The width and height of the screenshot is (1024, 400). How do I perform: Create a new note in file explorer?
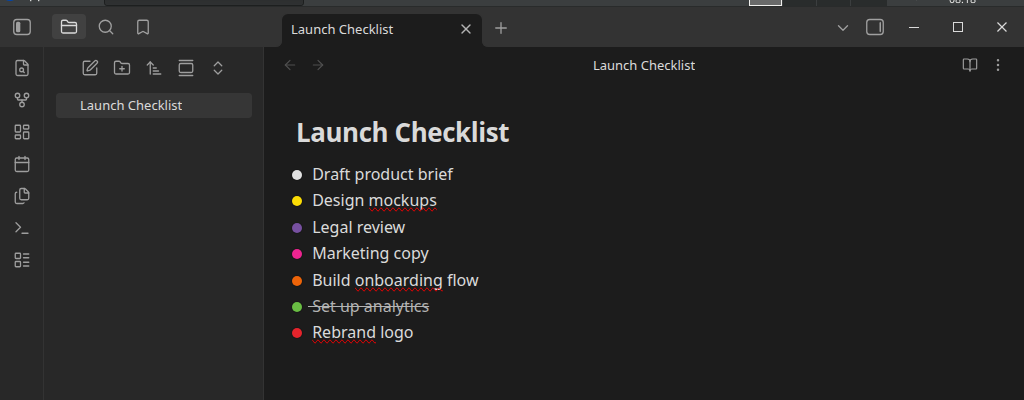click(90, 68)
